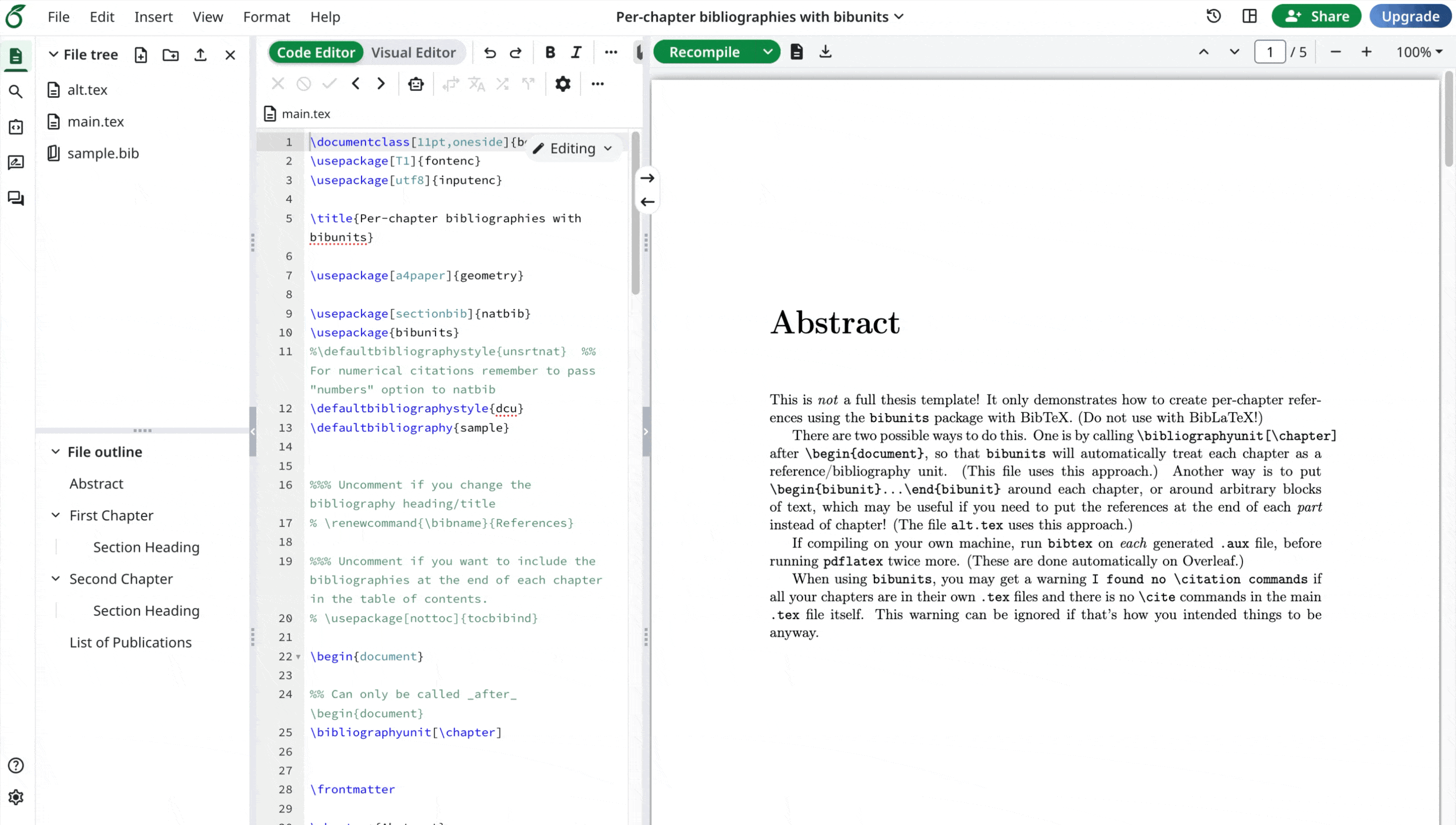
Task: Switch to the Visual Editor
Action: click(x=414, y=52)
